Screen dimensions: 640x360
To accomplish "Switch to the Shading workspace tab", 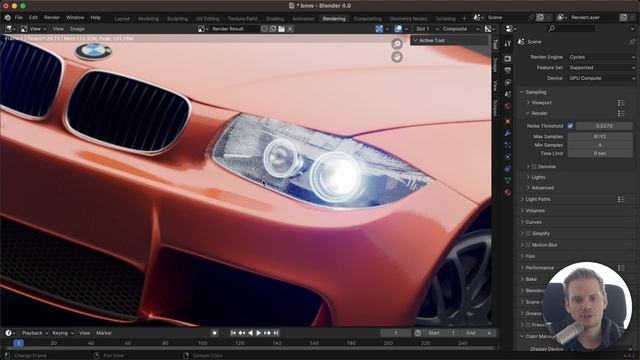I will 275,19.
